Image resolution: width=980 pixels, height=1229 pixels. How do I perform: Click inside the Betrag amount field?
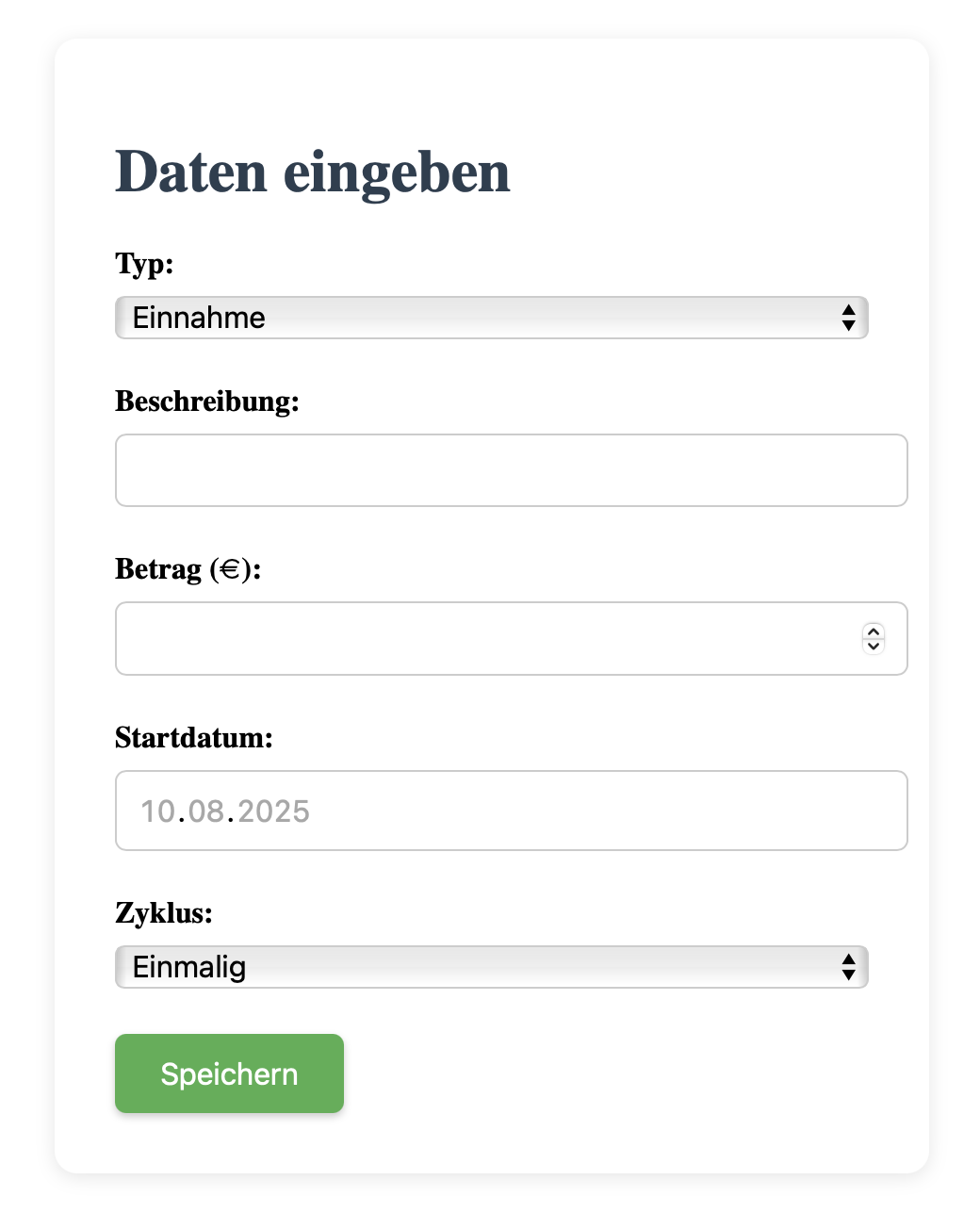471,638
